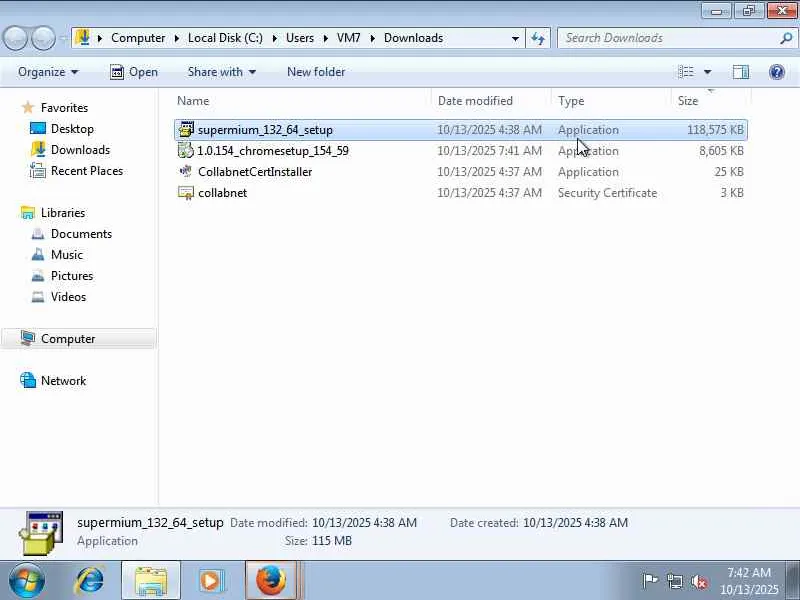This screenshot has height=600, width=800.
Task: Click Users breadcrumb segment
Action: click(x=300, y=38)
